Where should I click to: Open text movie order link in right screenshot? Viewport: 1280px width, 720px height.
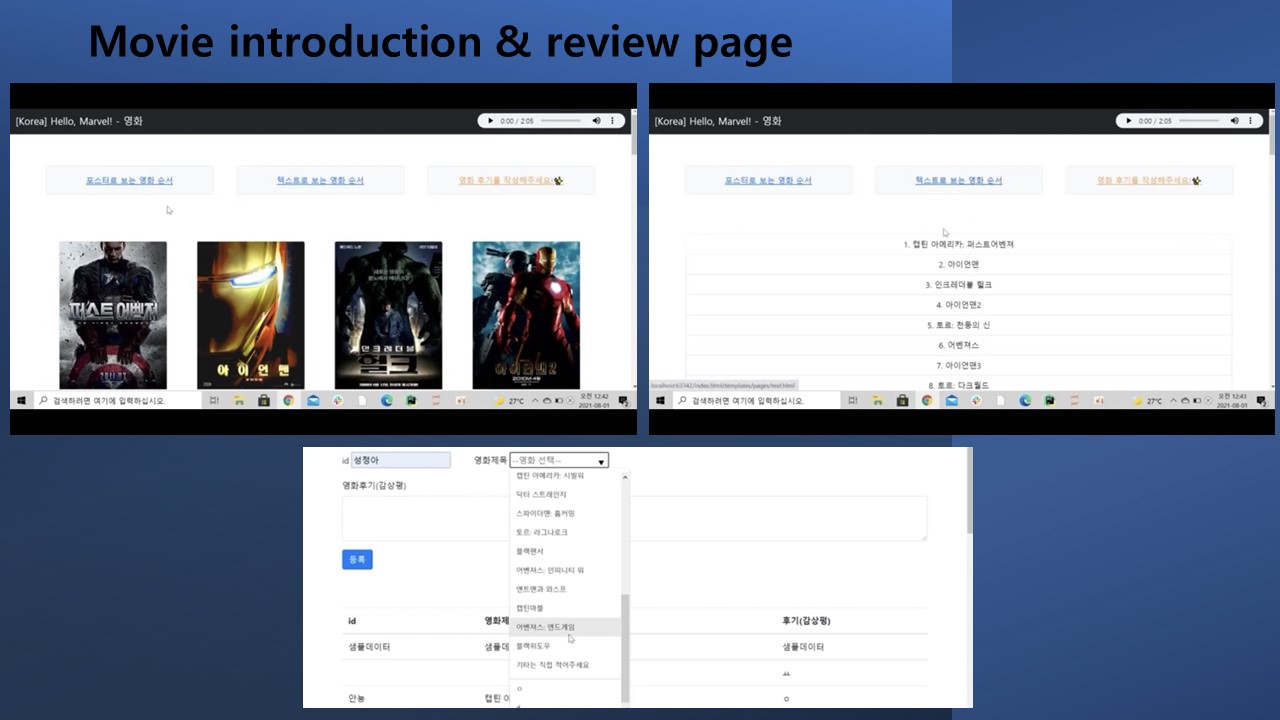(x=958, y=181)
